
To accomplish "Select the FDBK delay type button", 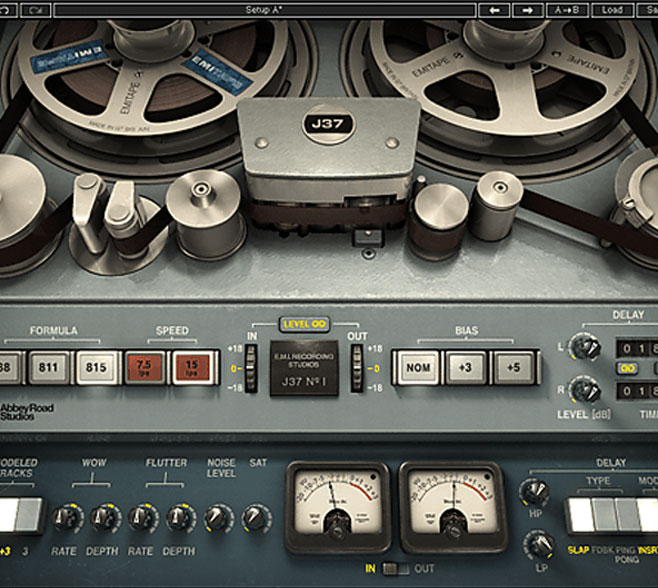I will [603, 516].
